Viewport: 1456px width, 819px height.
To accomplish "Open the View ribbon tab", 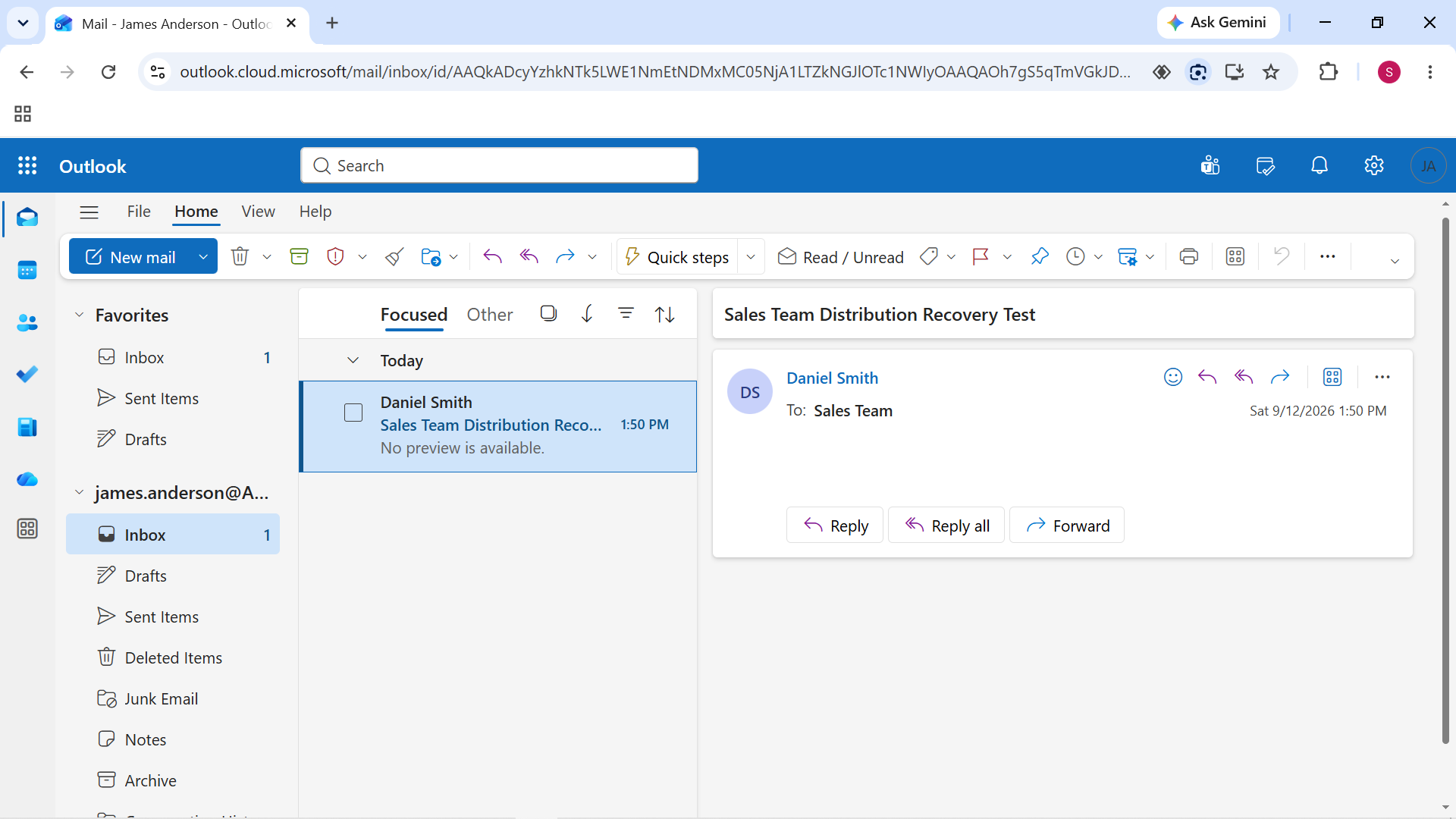I will tap(258, 212).
